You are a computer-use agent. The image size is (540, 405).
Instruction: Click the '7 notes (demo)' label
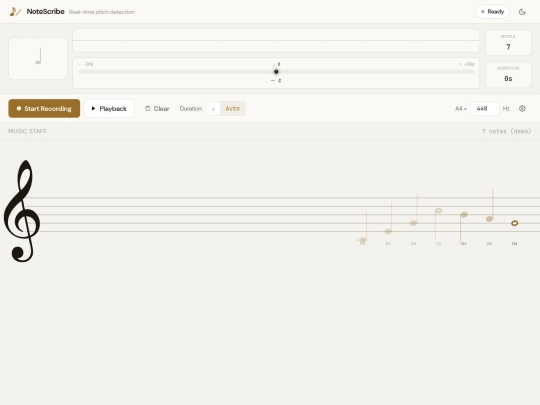506,131
